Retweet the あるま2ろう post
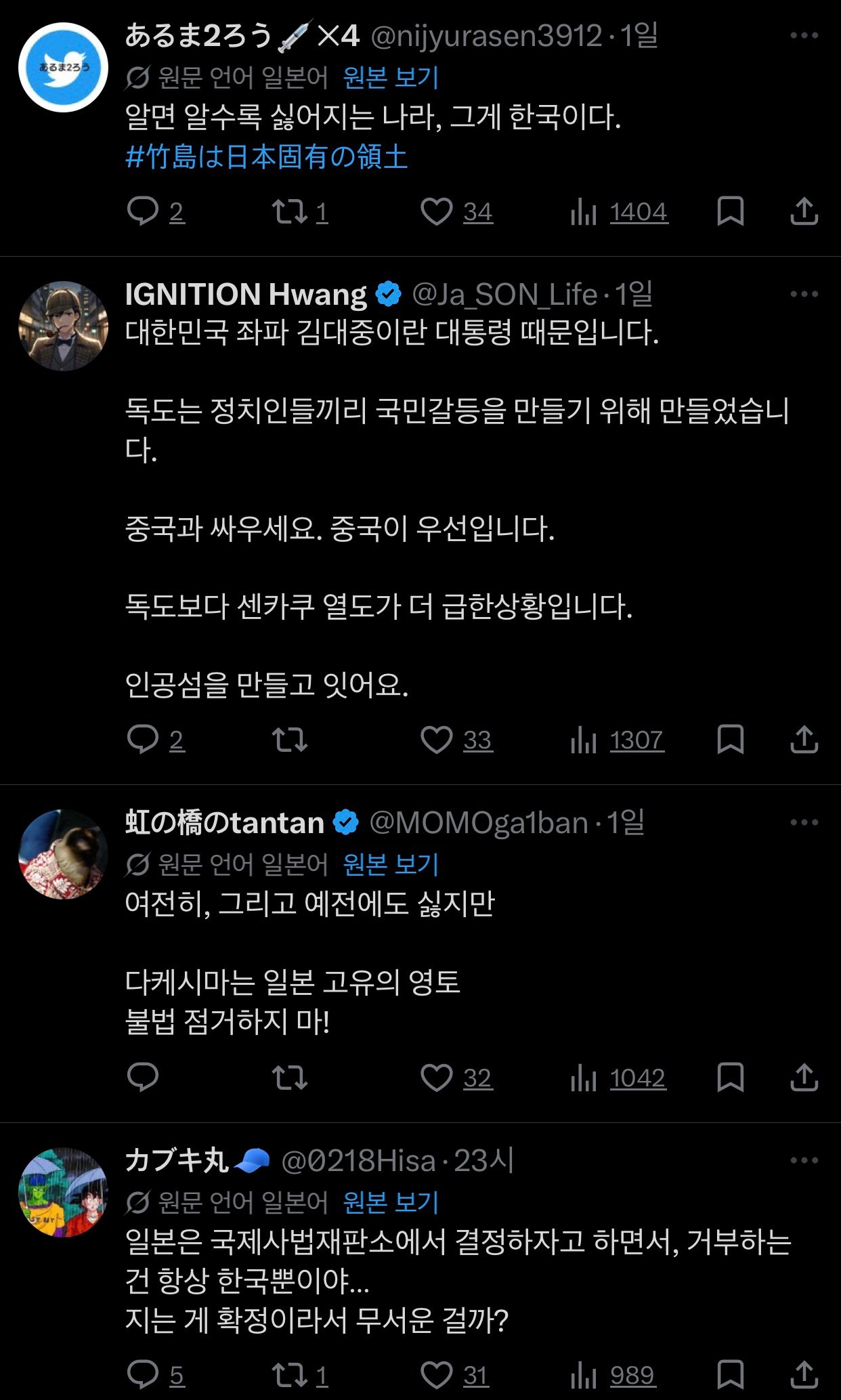841x1400 pixels. pyautogui.click(x=290, y=211)
